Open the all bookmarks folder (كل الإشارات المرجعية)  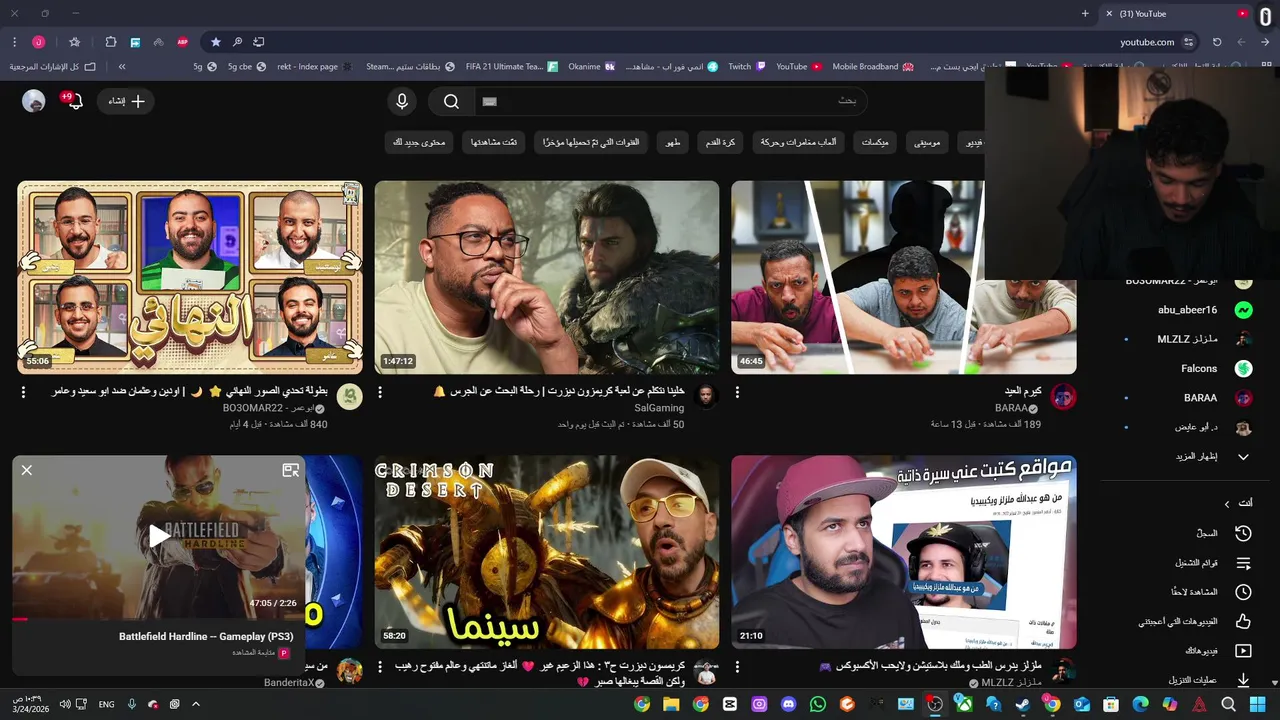pyautogui.click(x=52, y=67)
